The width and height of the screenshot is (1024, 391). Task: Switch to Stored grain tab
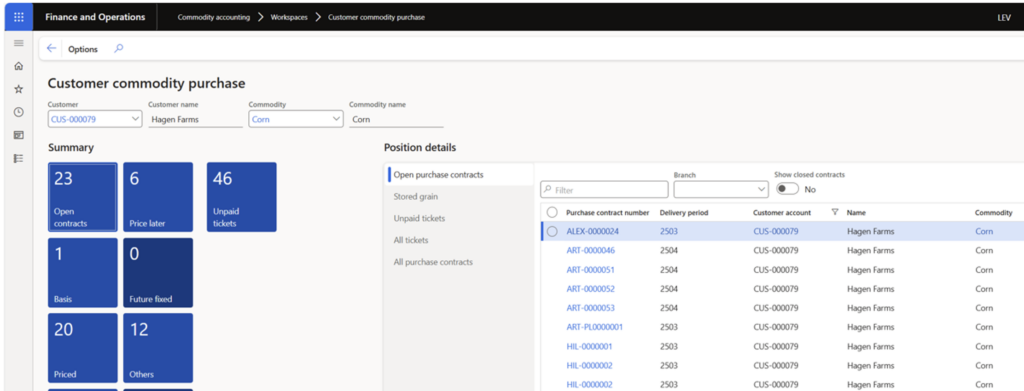point(415,196)
